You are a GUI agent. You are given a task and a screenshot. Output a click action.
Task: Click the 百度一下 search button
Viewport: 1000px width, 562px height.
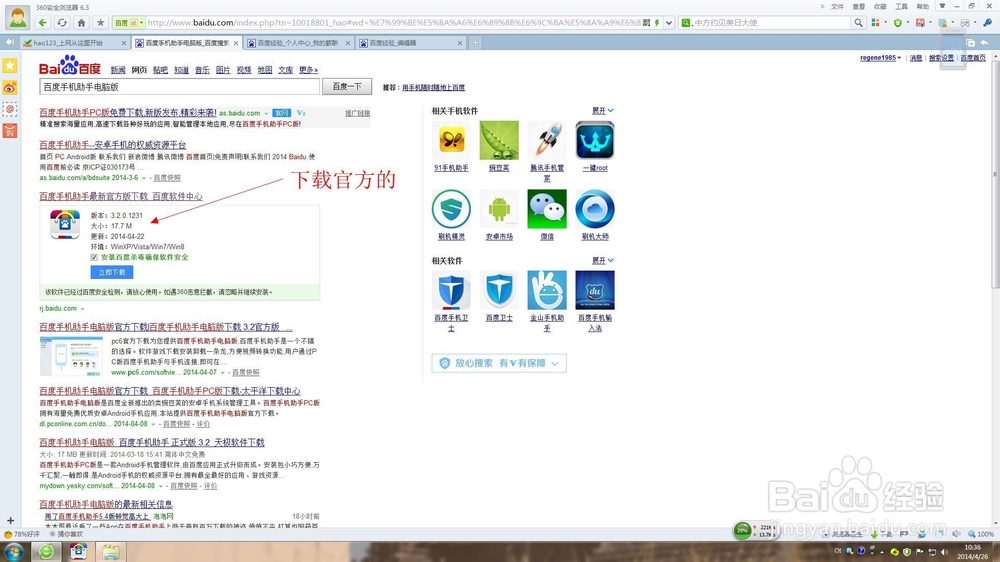347,87
